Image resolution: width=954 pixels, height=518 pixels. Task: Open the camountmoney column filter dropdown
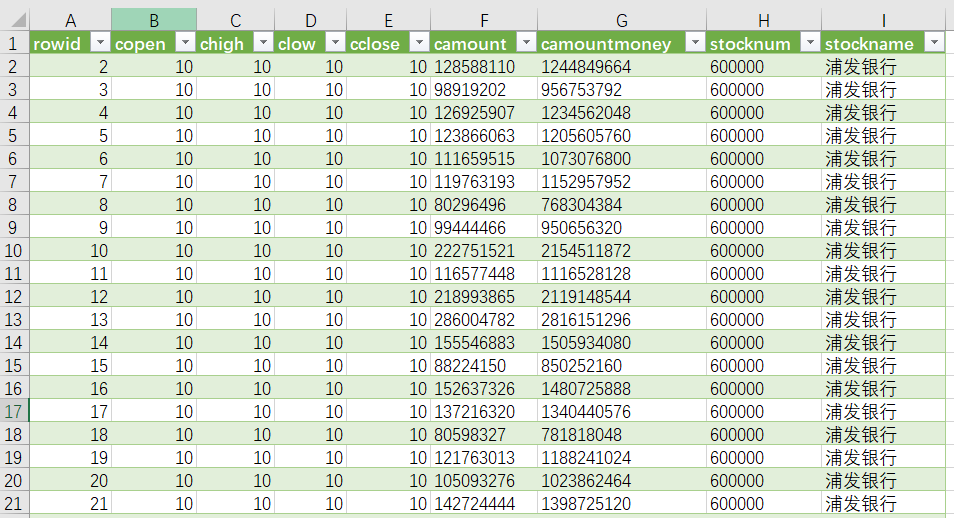point(695,43)
